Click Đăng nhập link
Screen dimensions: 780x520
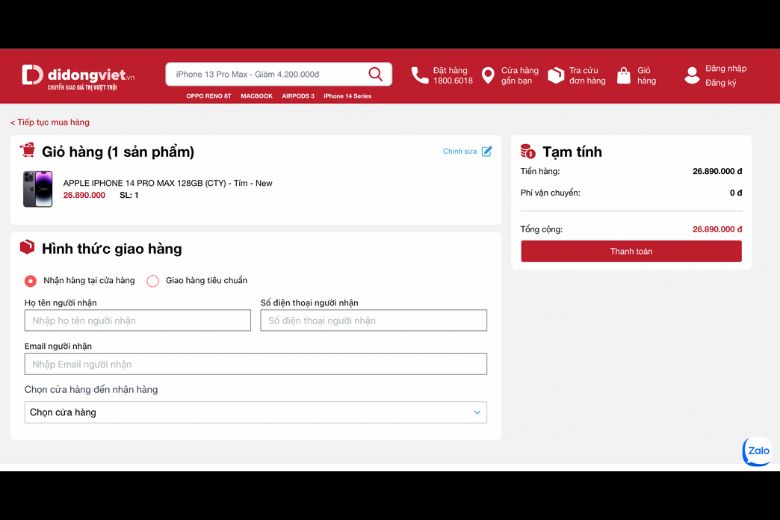pos(726,69)
